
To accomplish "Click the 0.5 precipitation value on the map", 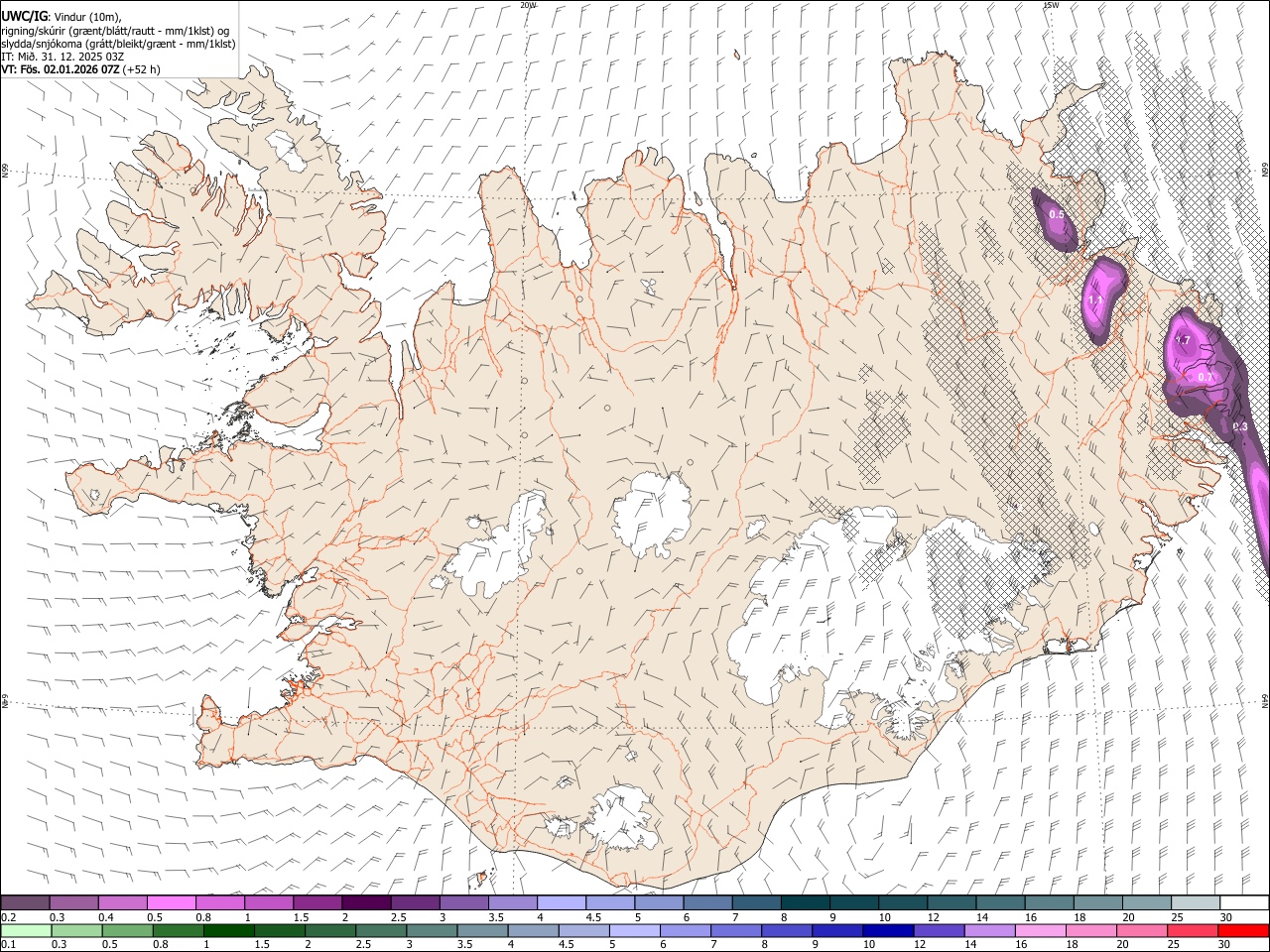I will 1057,214.
